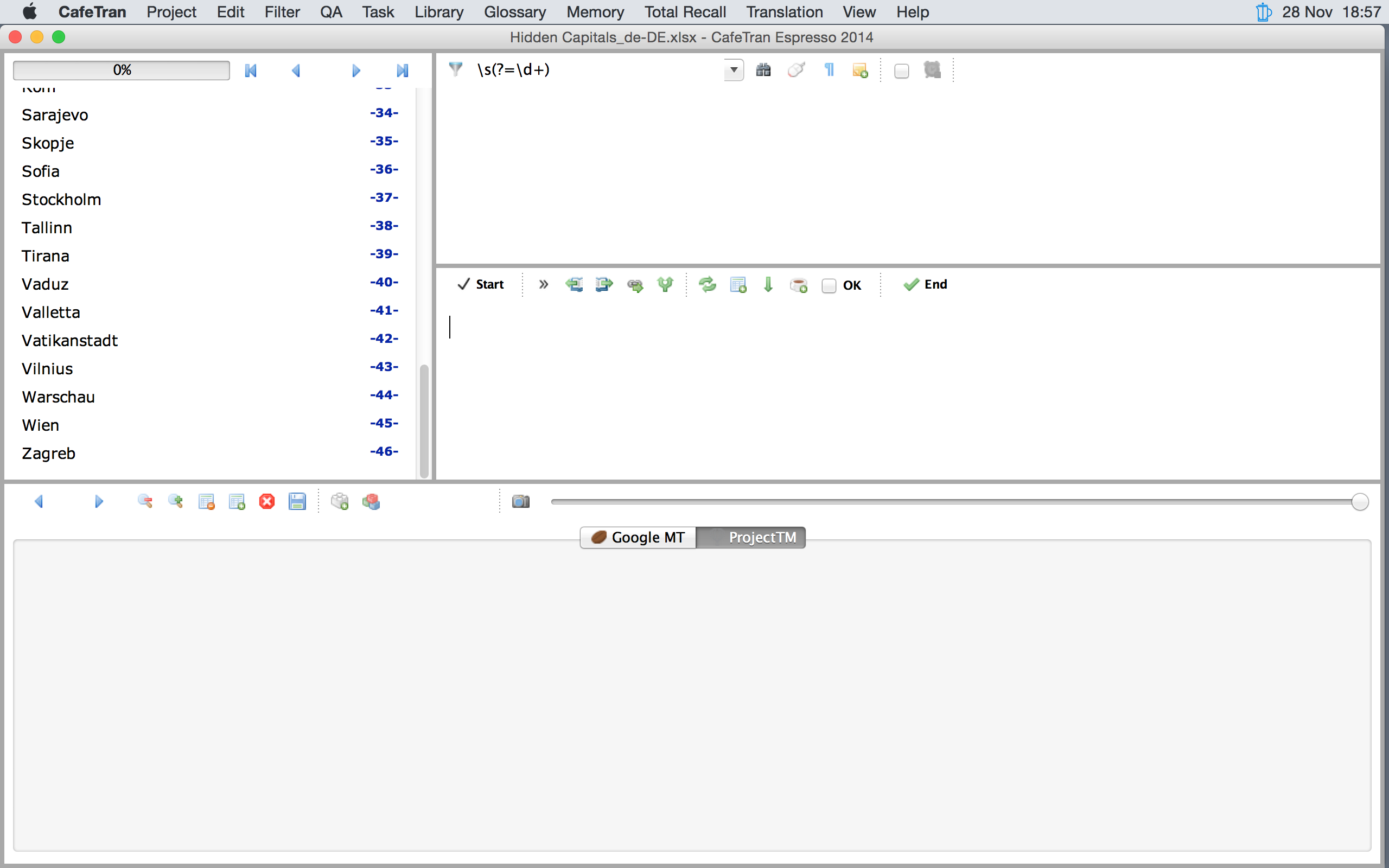Expand the search field history dropdown
1389x868 pixels.
coord(733,70)
